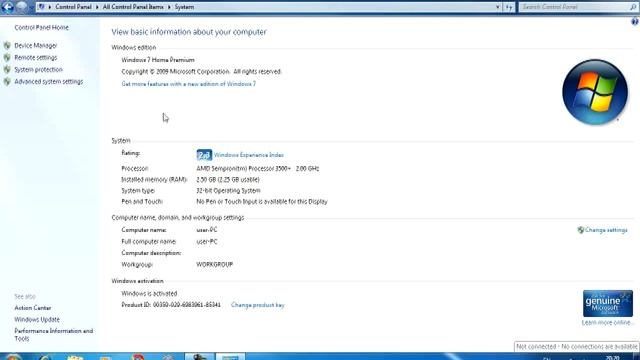
Task: Follow Get more features with new edition link
Action: click(189, 84)
